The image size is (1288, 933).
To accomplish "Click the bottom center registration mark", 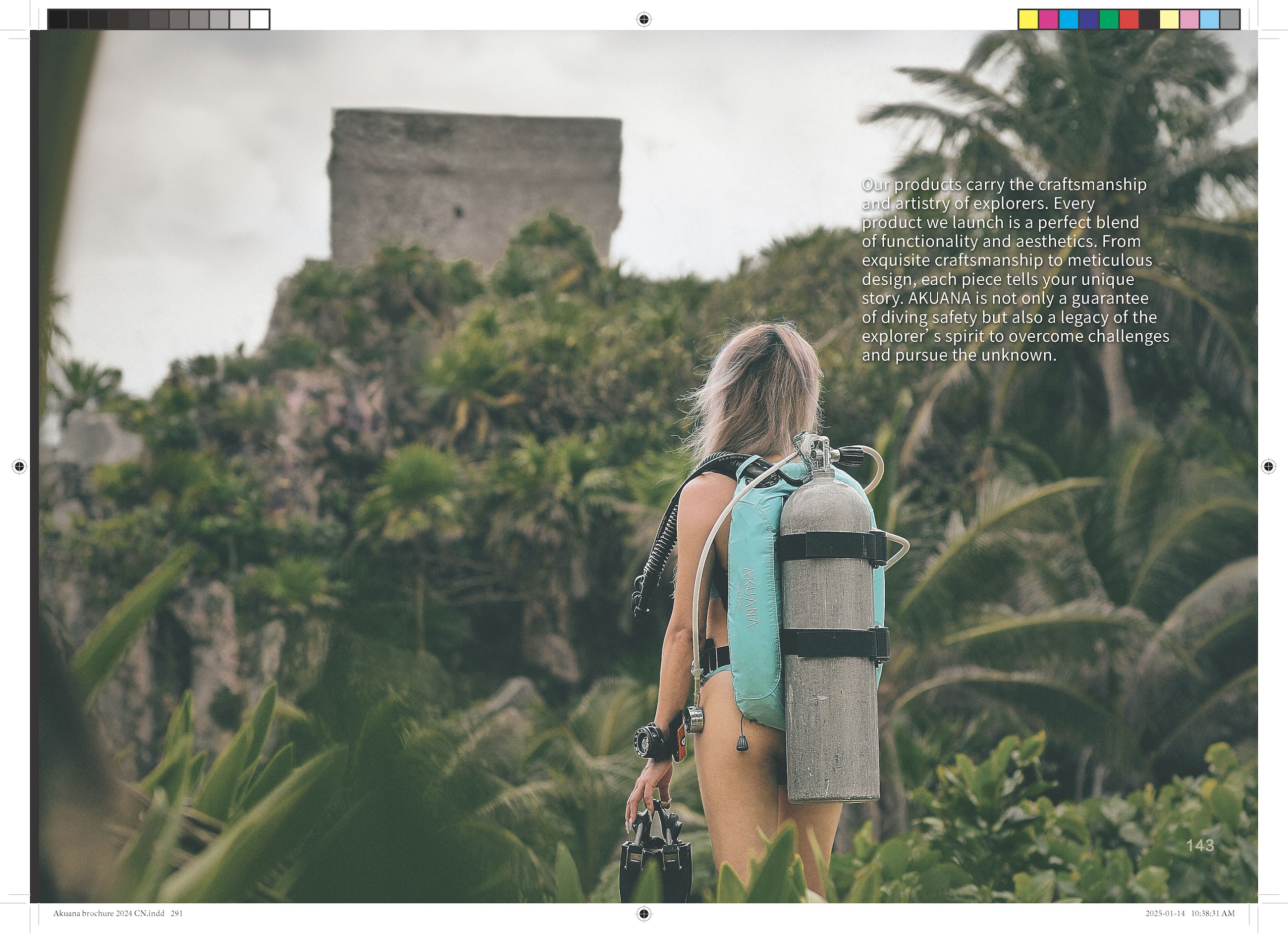I will [644, 914].
